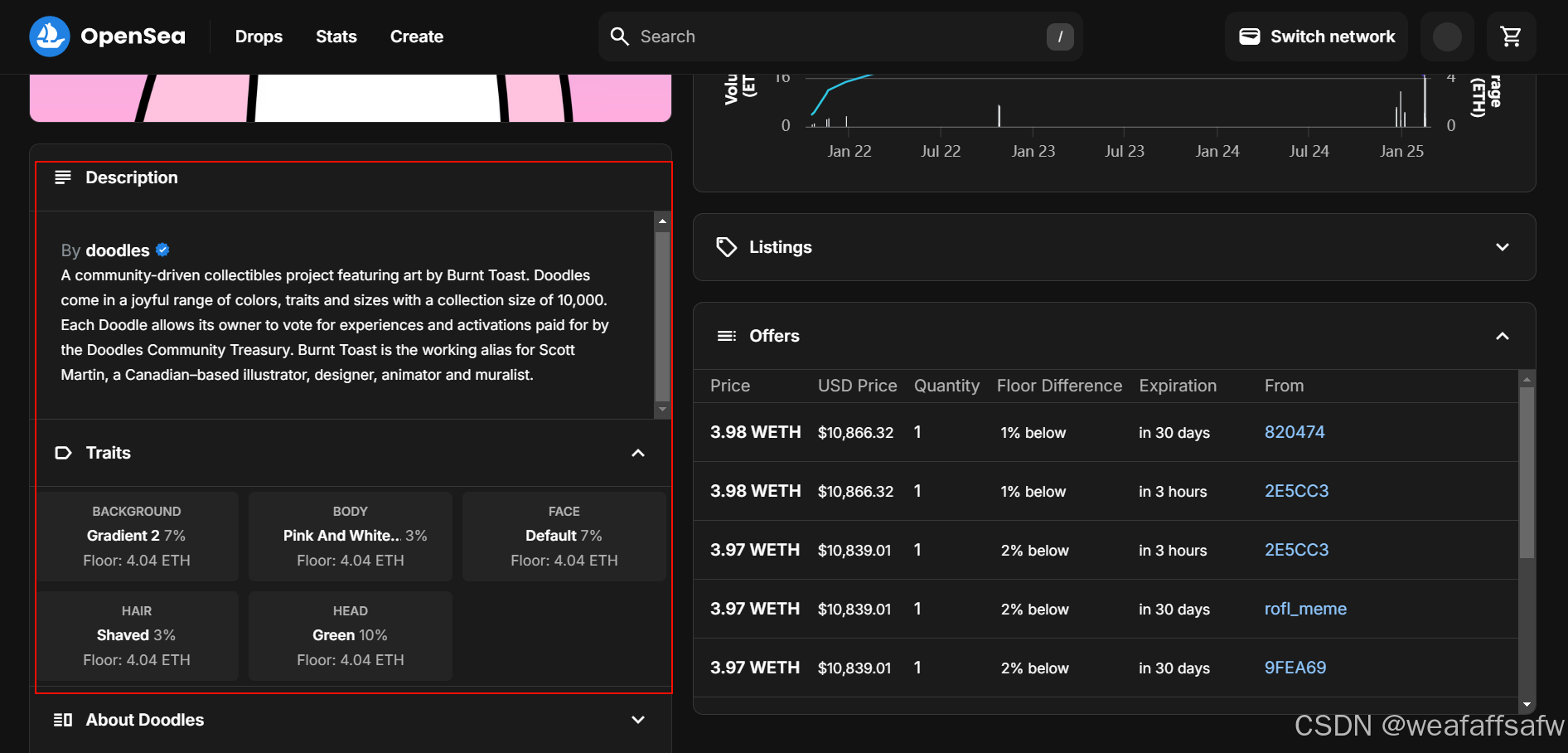This screenshot has height=753, width=1568.
Task: Click the Jul 23 chart axis label
Action: pyautogui.click(x=1125, y=151)
